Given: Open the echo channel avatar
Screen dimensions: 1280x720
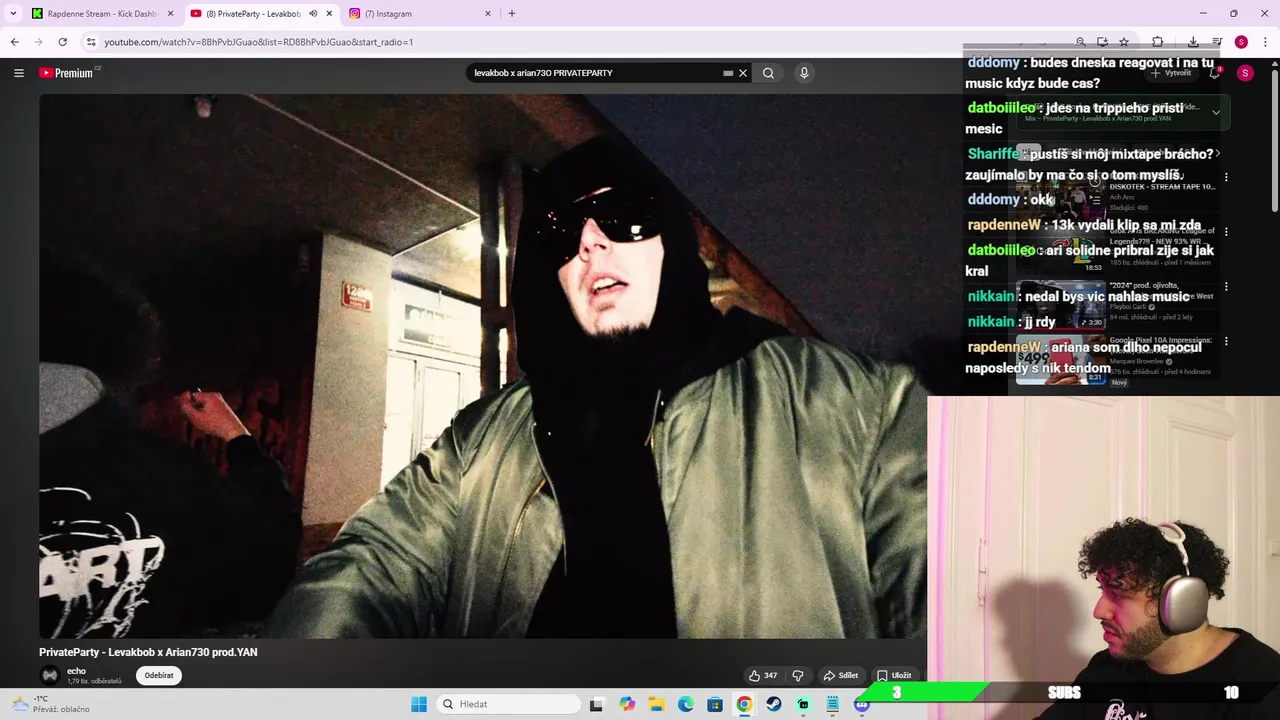Looking at the screenshot, I should [50, 675].
